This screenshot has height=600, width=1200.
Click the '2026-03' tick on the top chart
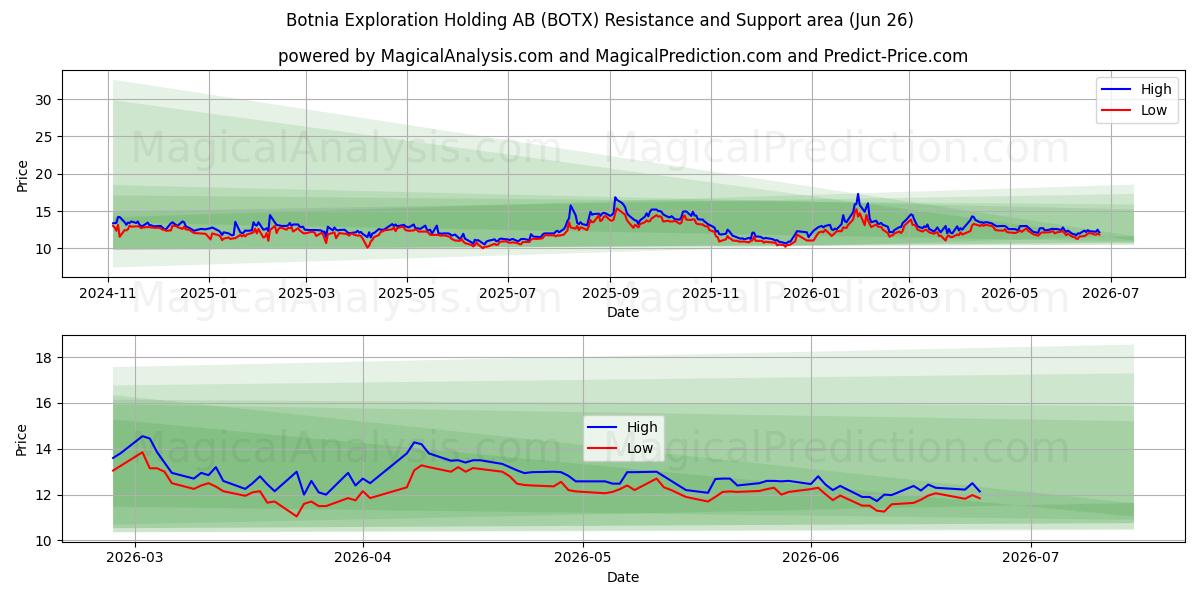(908, 295)
